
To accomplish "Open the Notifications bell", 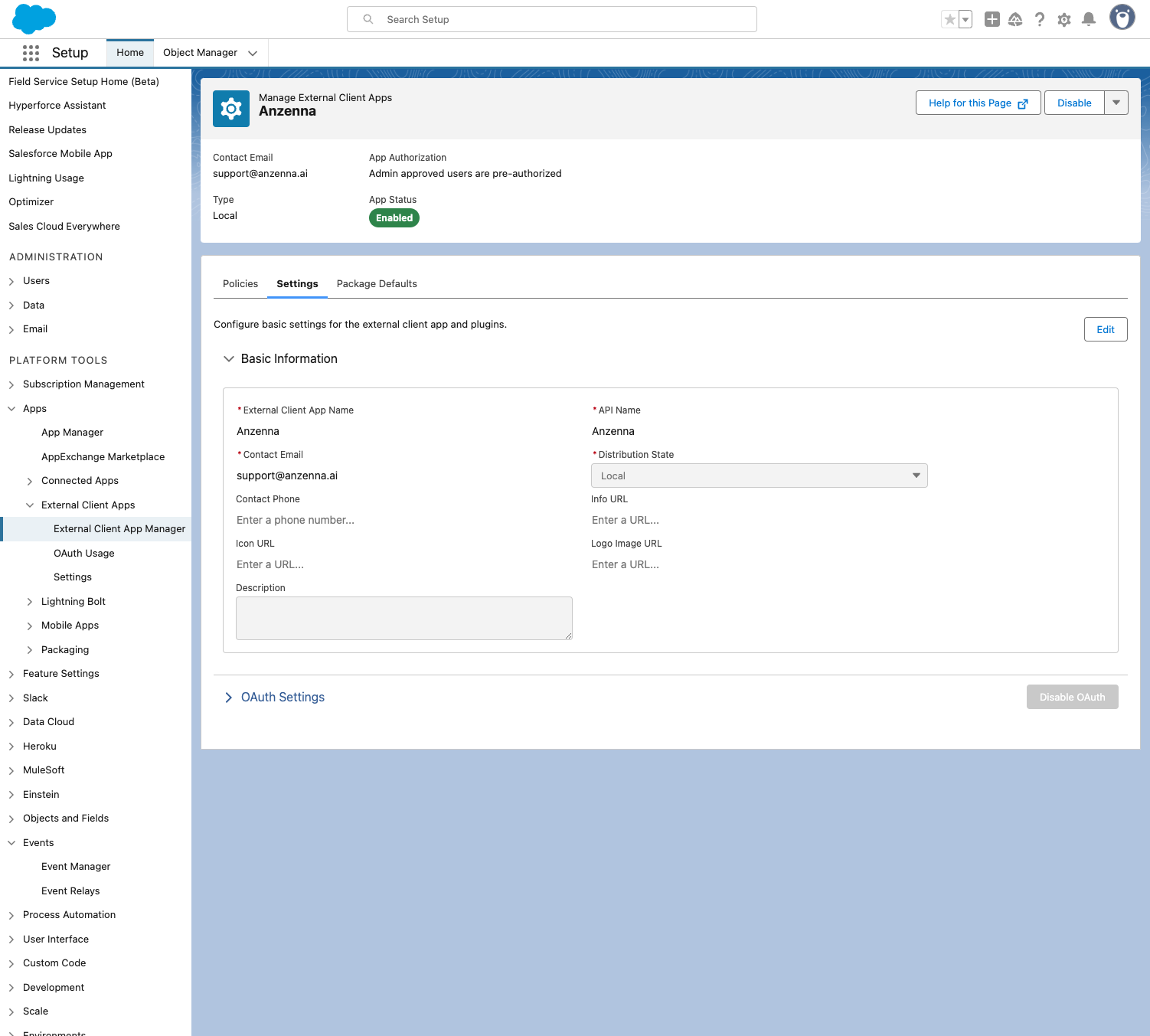I will coord(1088,20).
